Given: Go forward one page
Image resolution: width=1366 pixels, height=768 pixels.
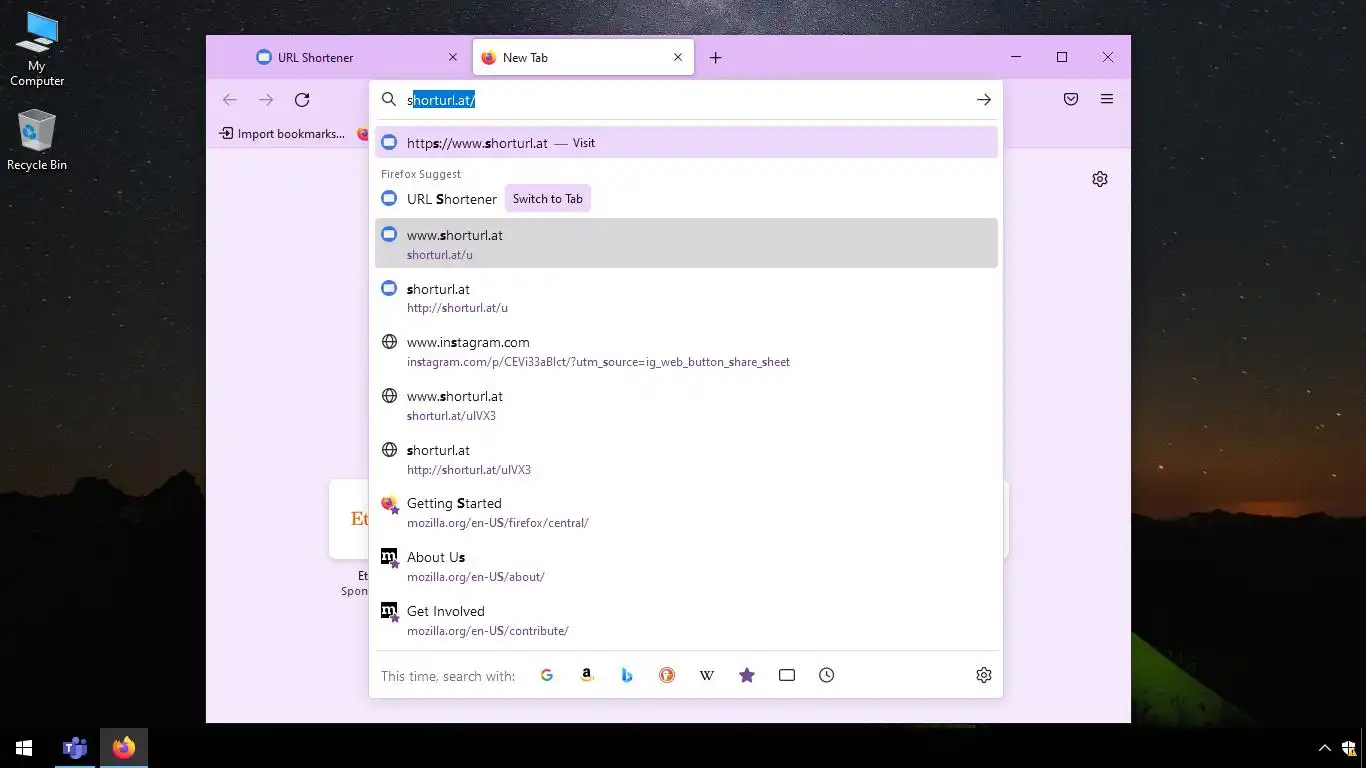Looking at the screenshot, I should [266, 99].
